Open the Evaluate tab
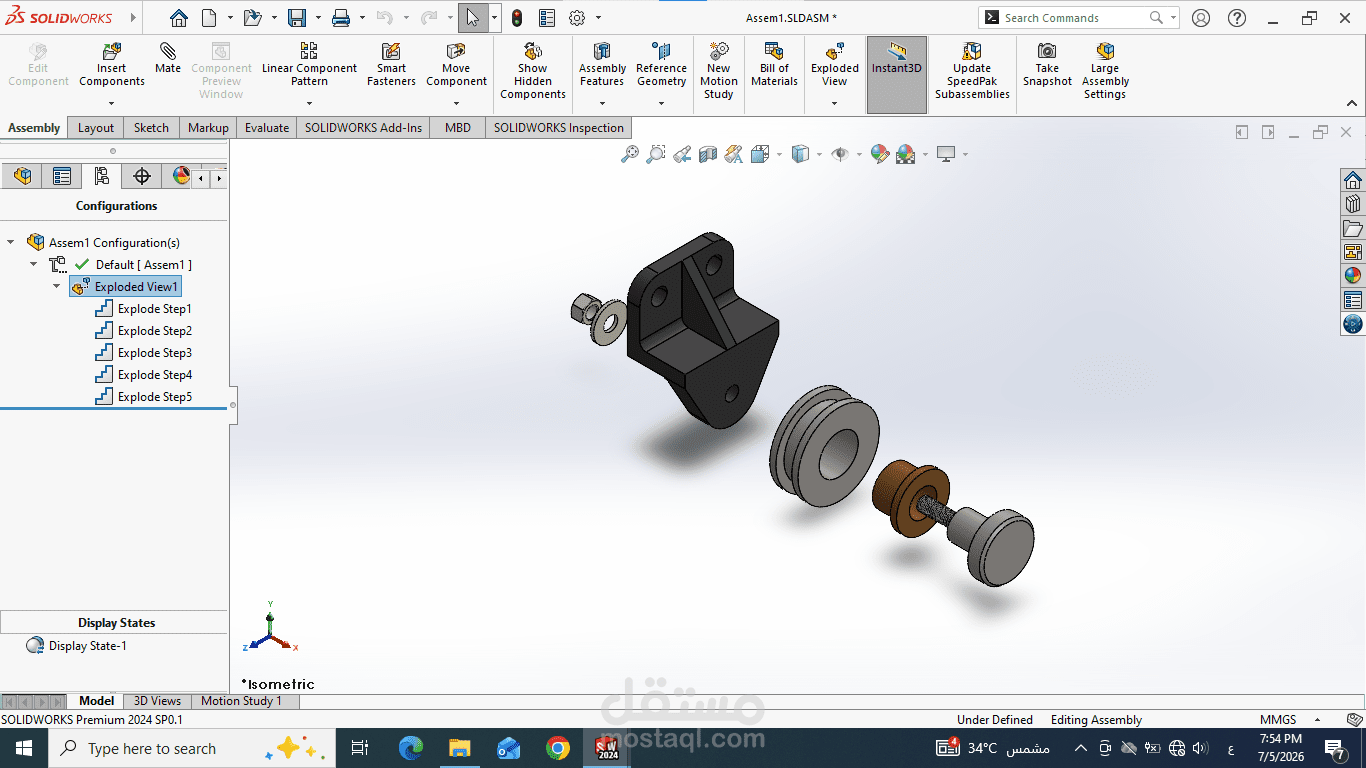Screen dimensions: 1366x768 [x=267, y=128]
